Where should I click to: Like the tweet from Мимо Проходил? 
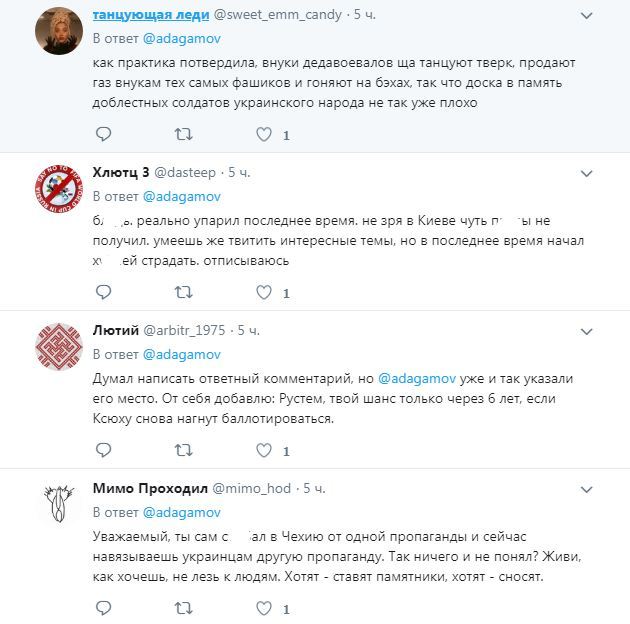pos(264,607)
